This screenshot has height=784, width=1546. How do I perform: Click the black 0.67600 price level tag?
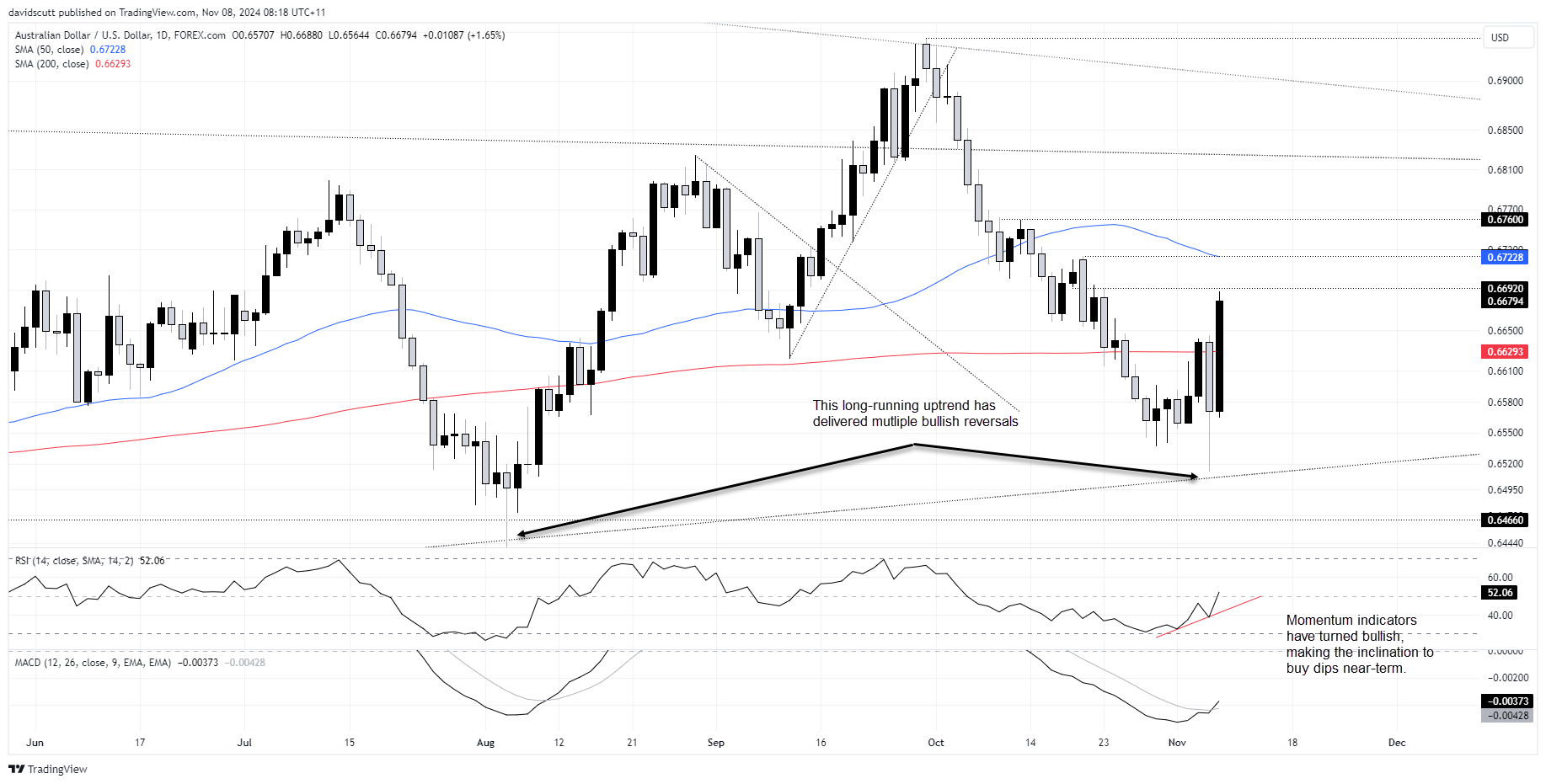pos(1505,220)
